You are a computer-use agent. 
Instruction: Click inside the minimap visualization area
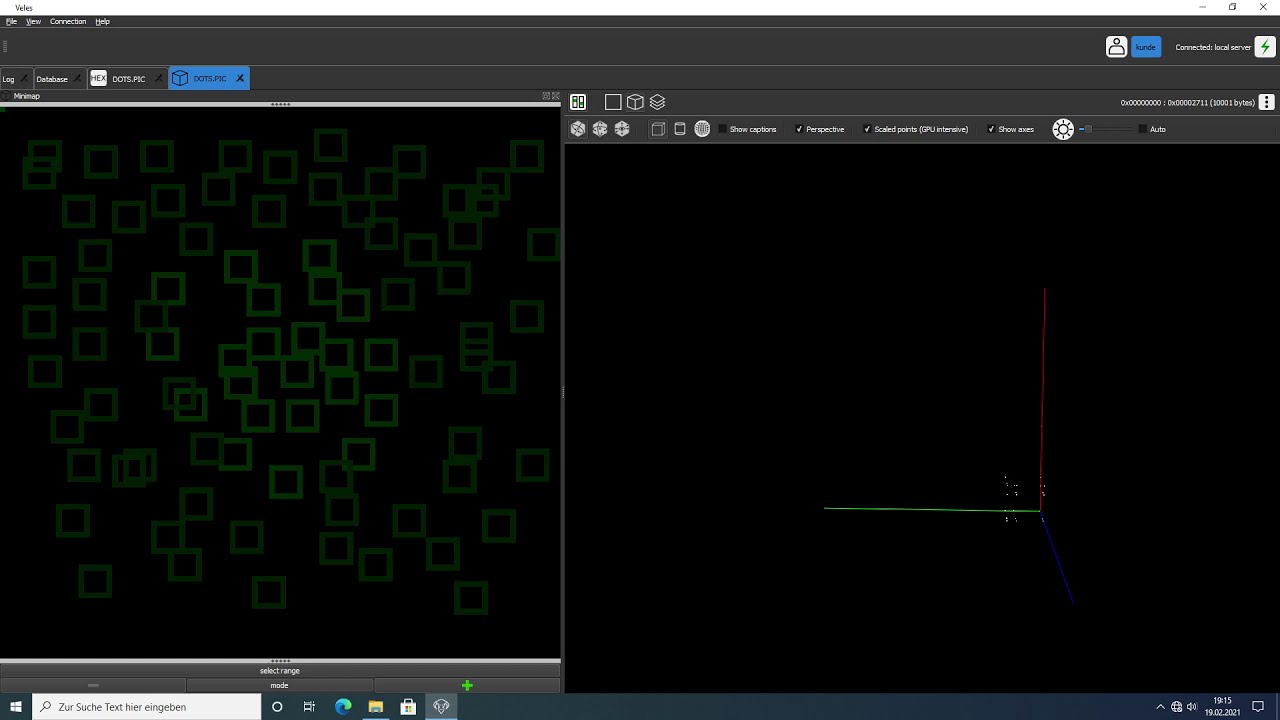click(x=280, y=382)
